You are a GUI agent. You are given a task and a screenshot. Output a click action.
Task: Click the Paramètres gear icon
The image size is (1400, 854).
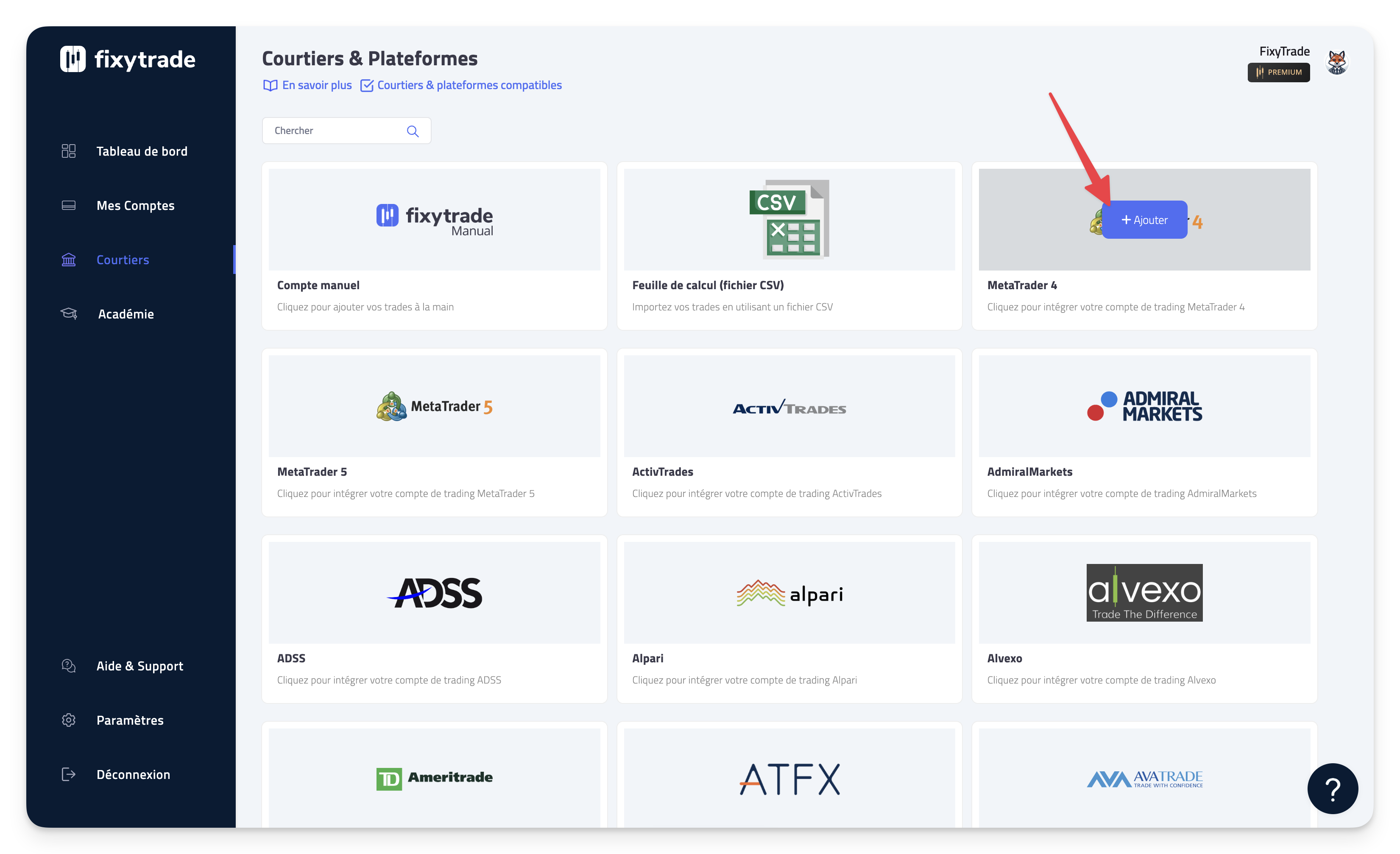pos(69,720)
